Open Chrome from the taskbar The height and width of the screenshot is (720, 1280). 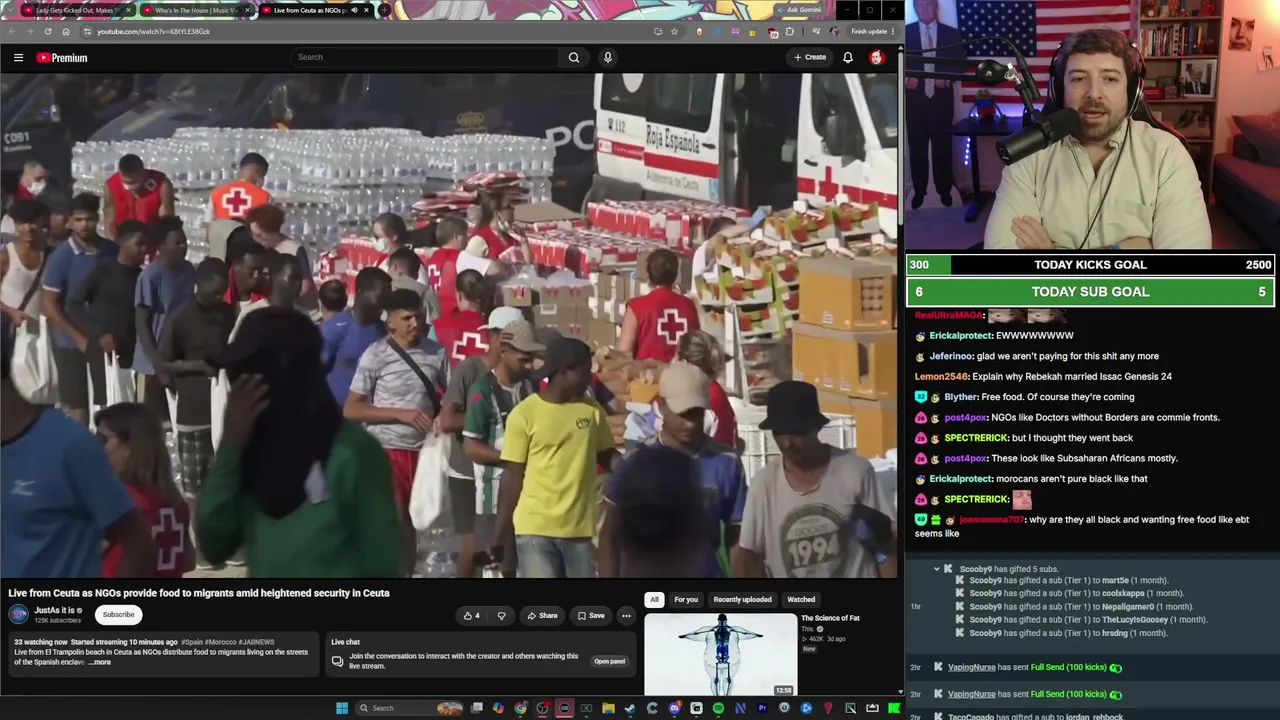520,708
